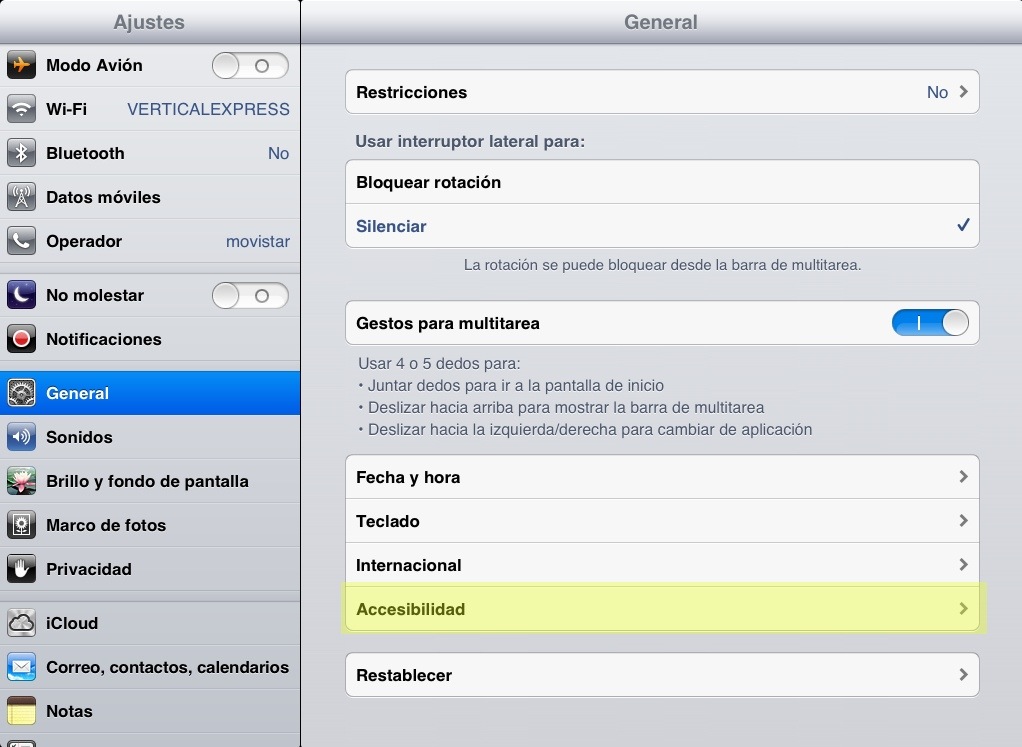Open Brillo y fondo de pantalla
The image size is (1022, 747).
coord(150,481)
